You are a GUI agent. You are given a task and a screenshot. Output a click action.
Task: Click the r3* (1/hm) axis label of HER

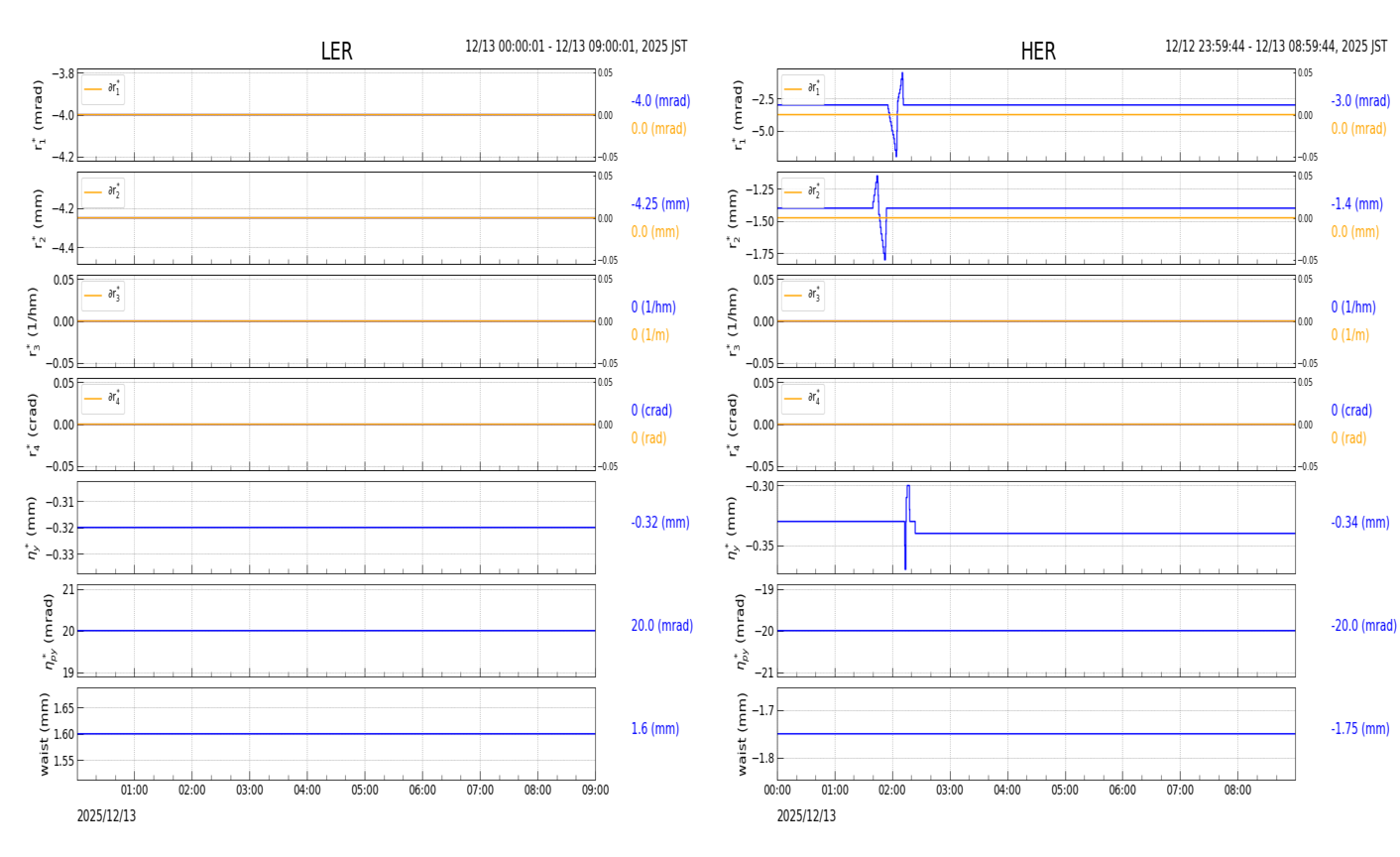734,321
